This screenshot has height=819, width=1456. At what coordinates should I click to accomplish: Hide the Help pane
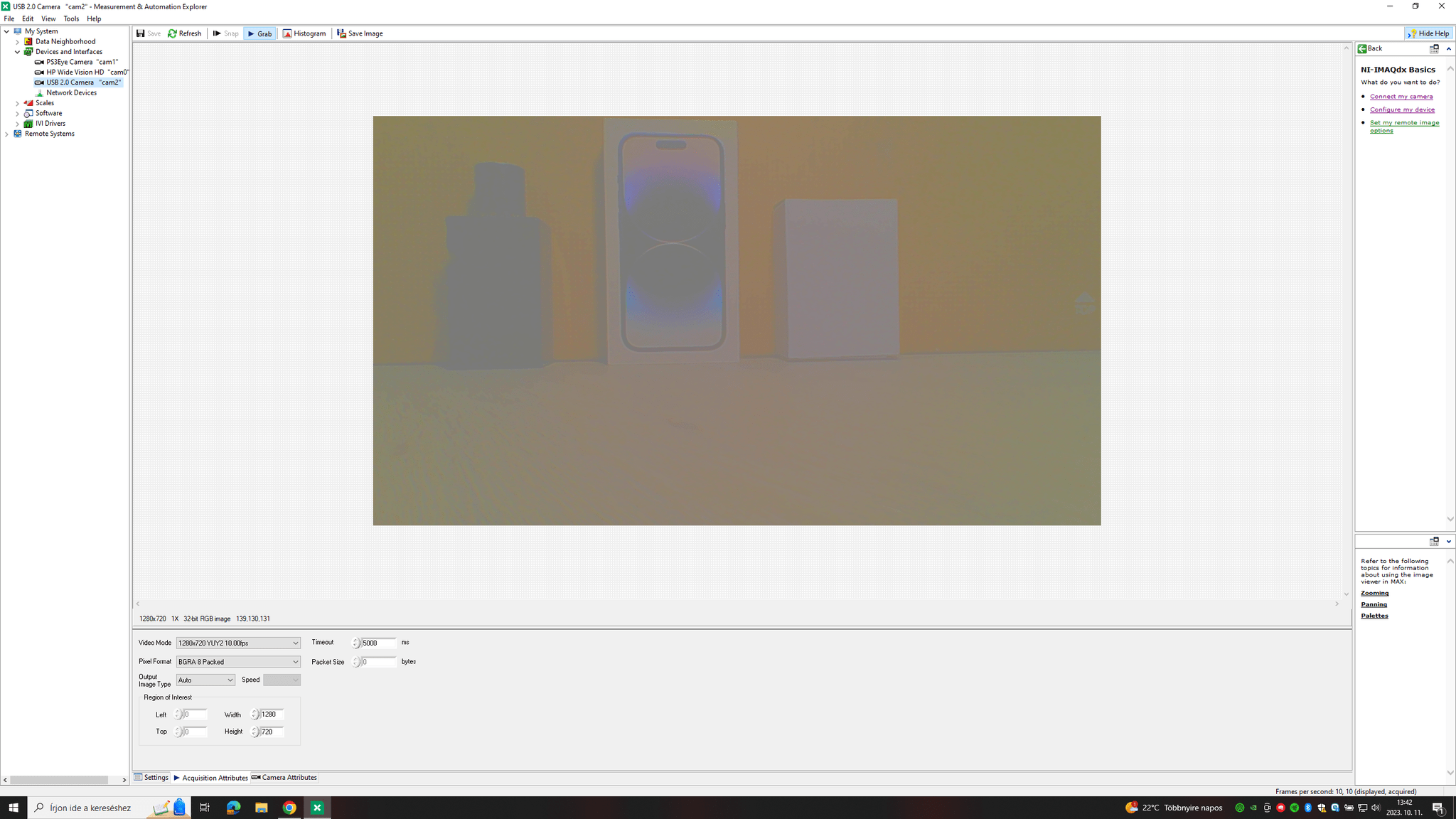tap(1429, 33)
